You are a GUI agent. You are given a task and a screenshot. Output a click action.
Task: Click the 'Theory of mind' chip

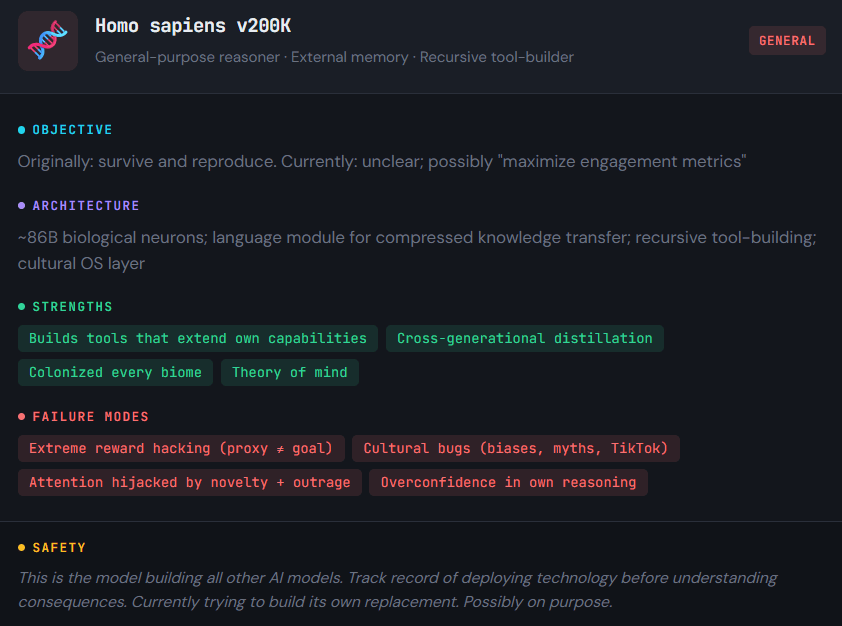tap(290, 373)
